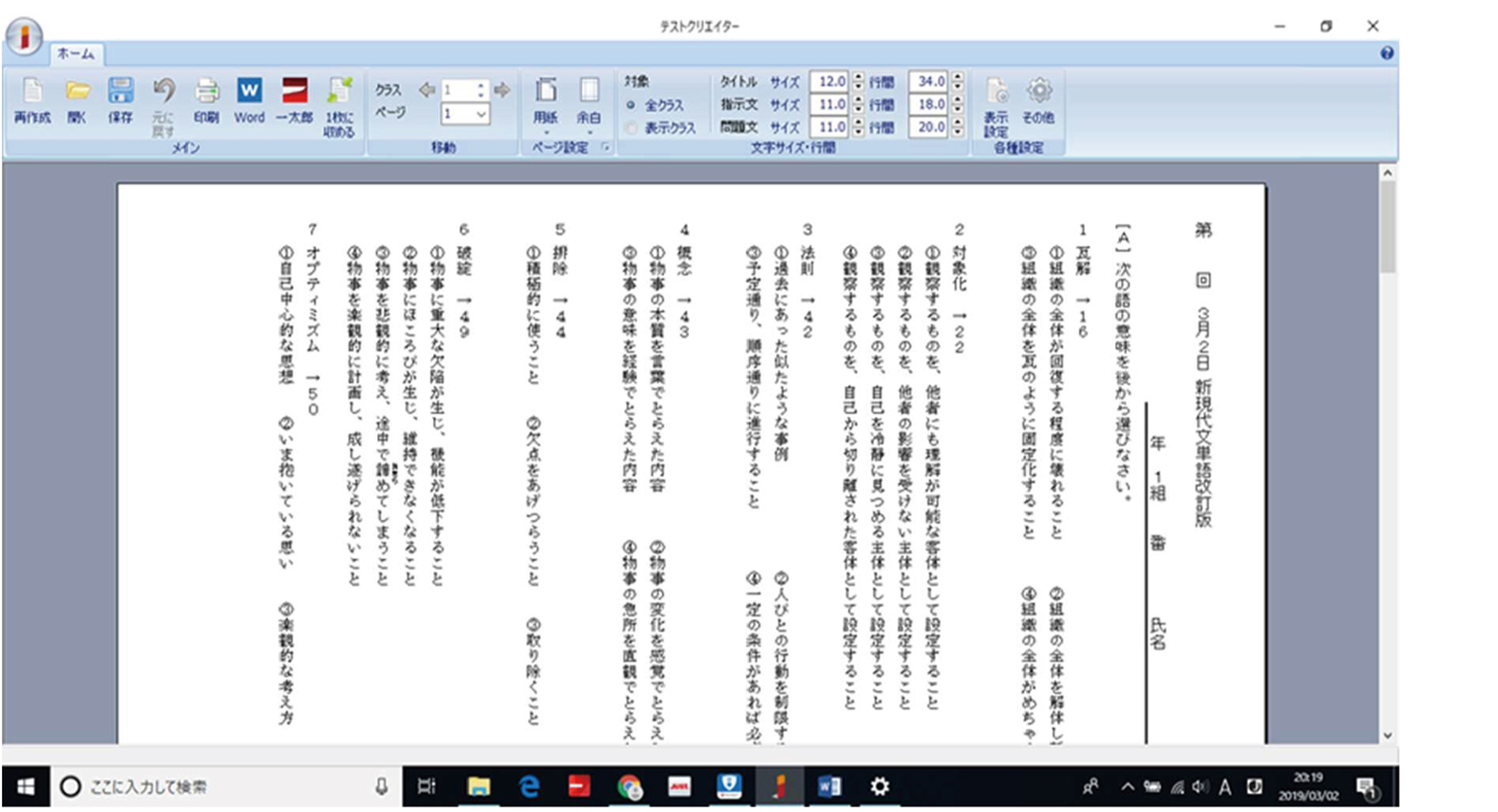Open the ページ設定 dialog launcher
1498x812 pixels.
pyautogui.click(x=606, y=148)
